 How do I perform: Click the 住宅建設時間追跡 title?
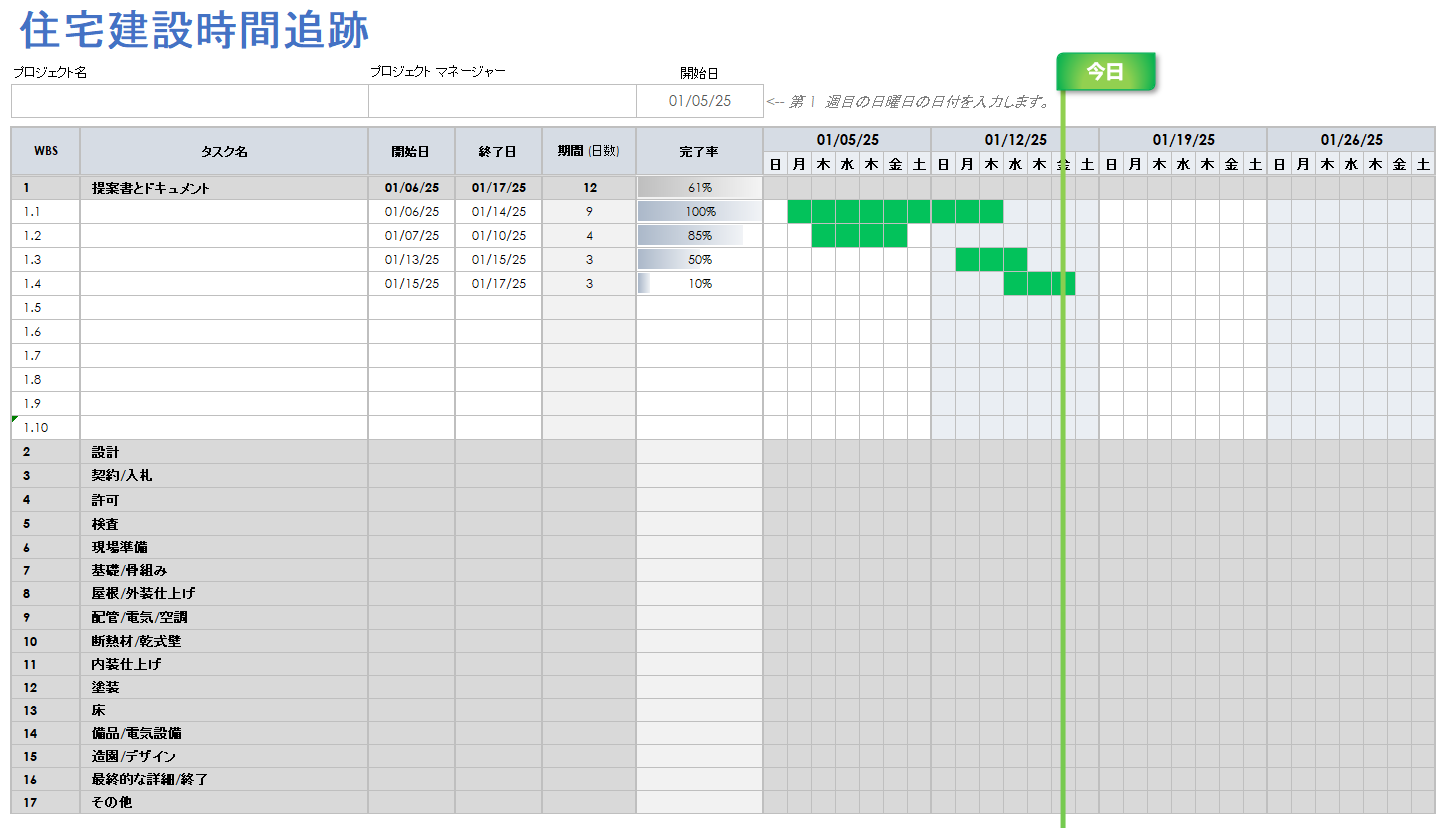pyautogui.click(x=195, y=30)
